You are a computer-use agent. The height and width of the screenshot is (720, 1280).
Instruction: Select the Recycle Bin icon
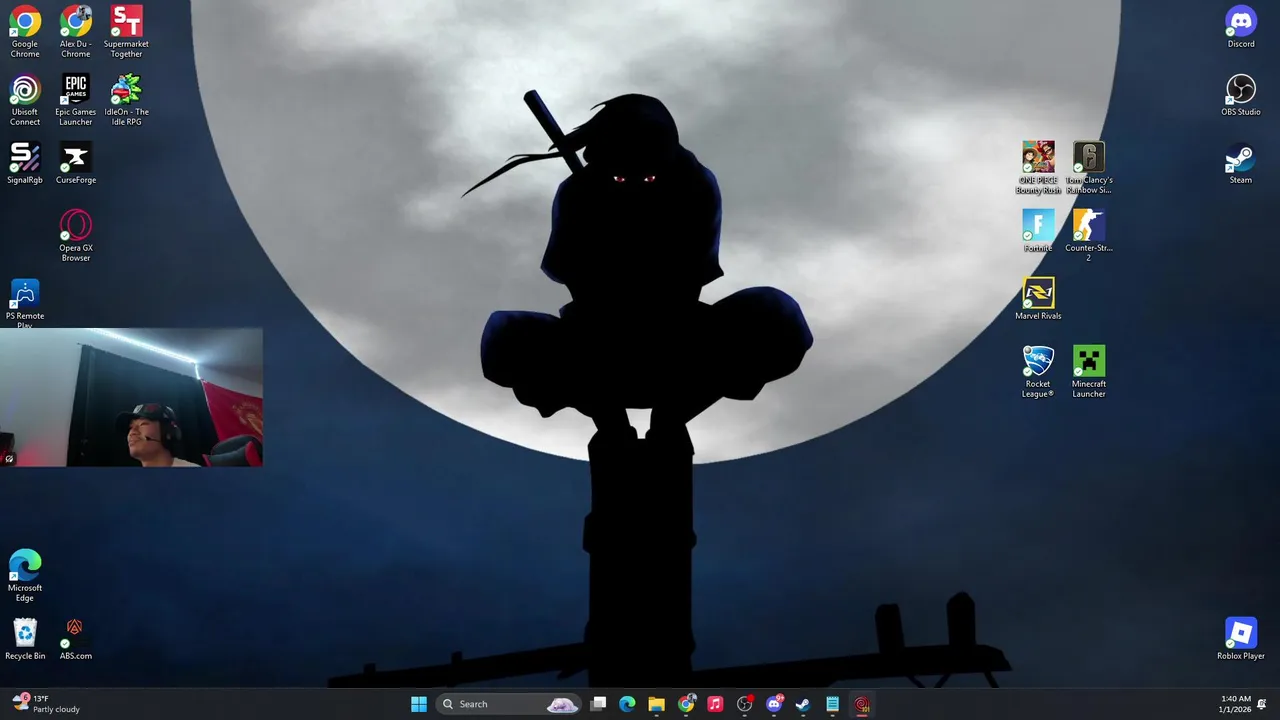pos(25,639)
